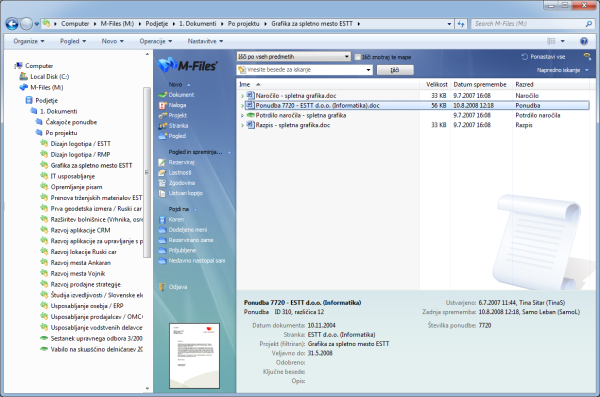The width and height of the screenshot is (600, 397).
Task: Expand Napredno iskanje advanced search
Action: [562, 70]
